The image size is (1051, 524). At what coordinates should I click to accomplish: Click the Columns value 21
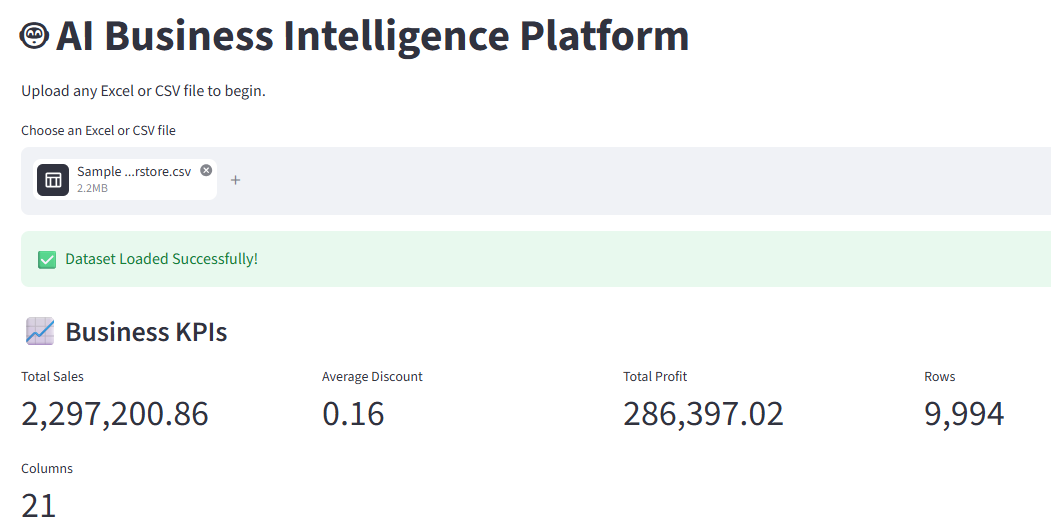tap(38, 505)
